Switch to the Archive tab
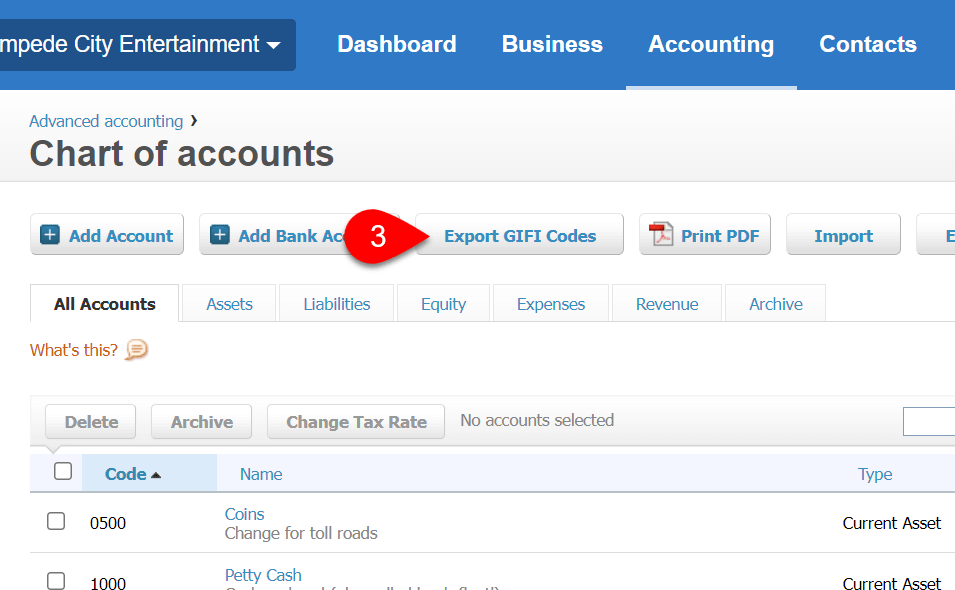 coord(774,303)
